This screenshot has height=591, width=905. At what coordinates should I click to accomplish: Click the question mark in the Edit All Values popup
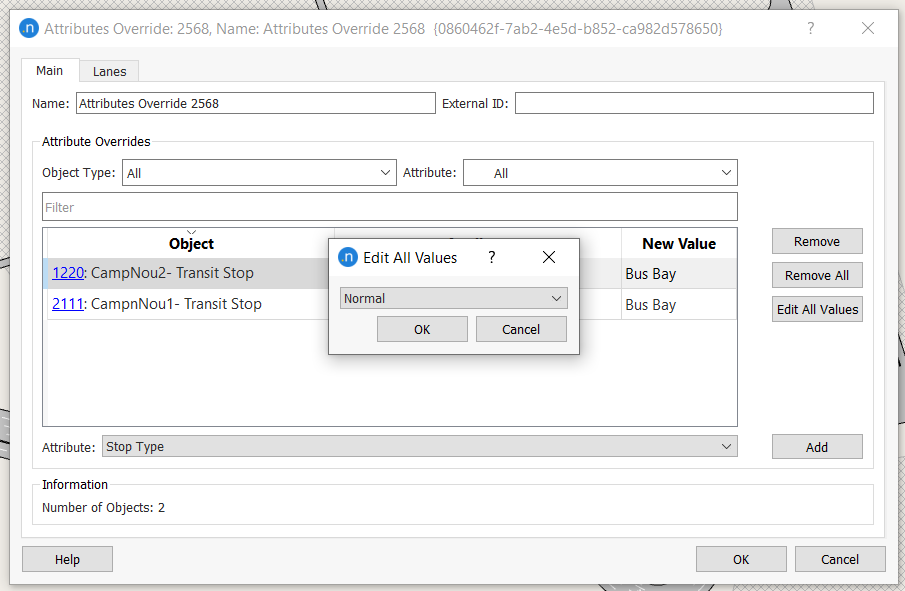[x=491, y=257]
